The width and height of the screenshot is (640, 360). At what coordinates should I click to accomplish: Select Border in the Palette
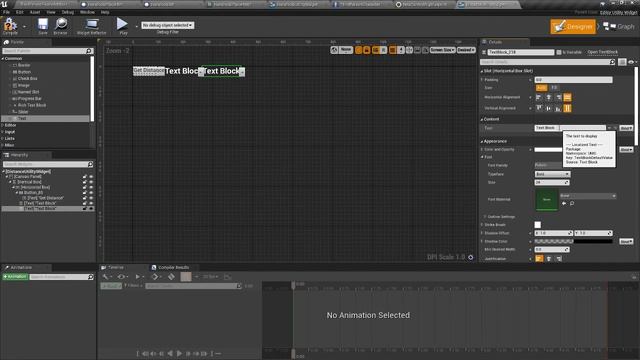tap(24, 65)
